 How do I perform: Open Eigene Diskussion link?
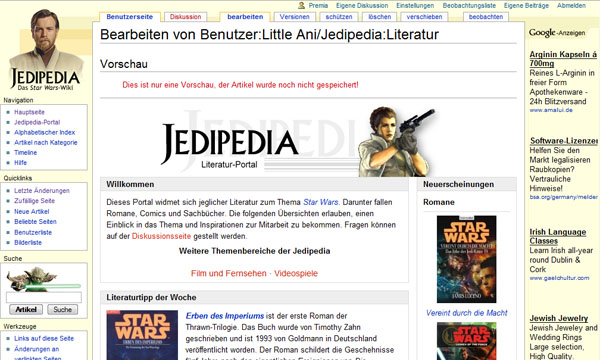362,5
